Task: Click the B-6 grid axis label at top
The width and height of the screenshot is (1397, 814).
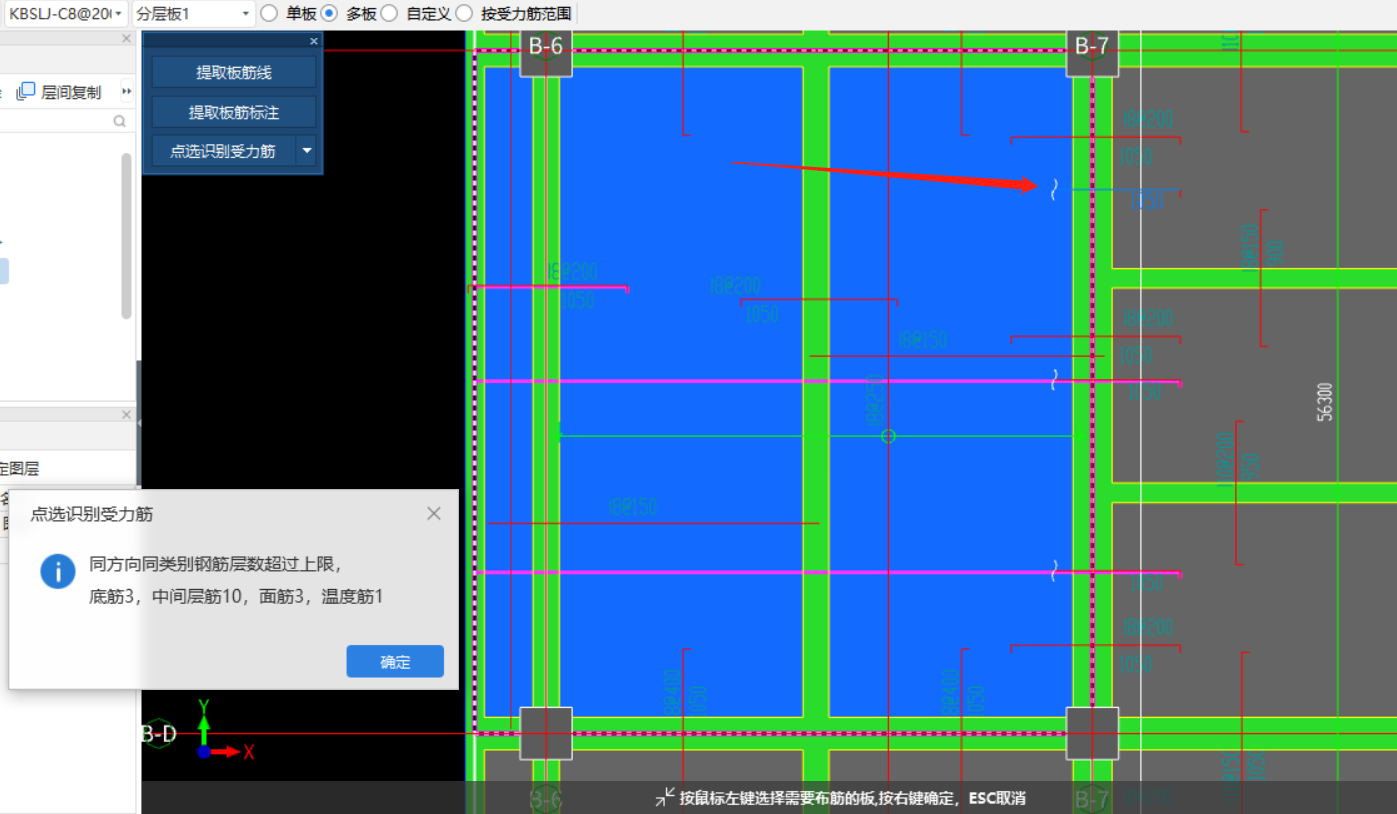Action: [546, 46]
